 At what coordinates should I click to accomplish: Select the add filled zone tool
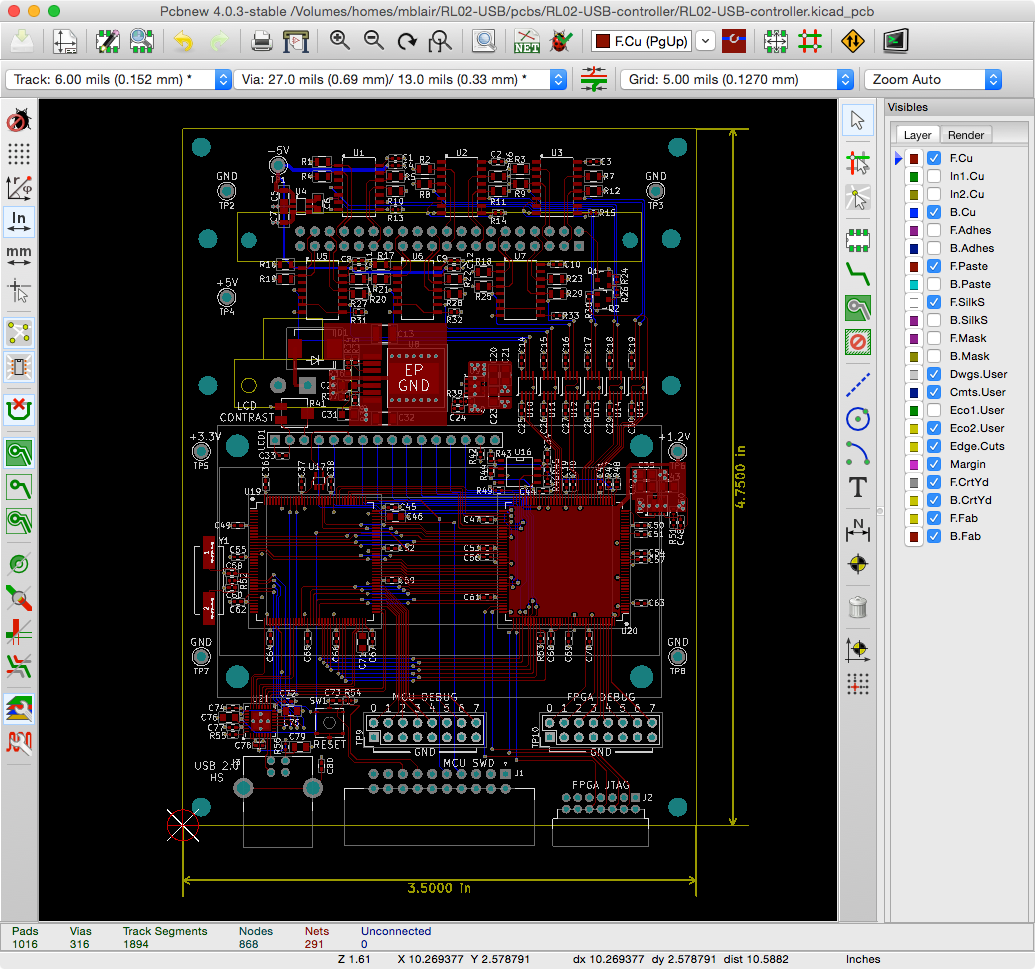coord(857,308)
